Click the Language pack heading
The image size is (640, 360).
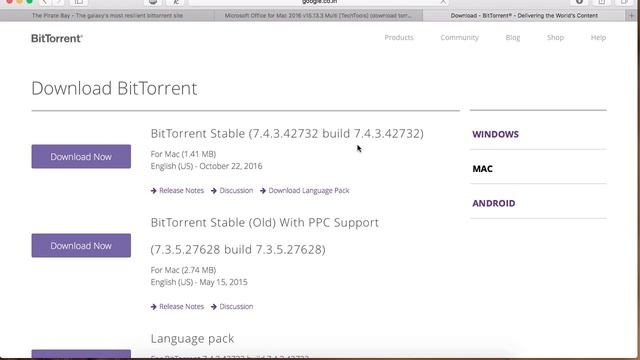192,339
